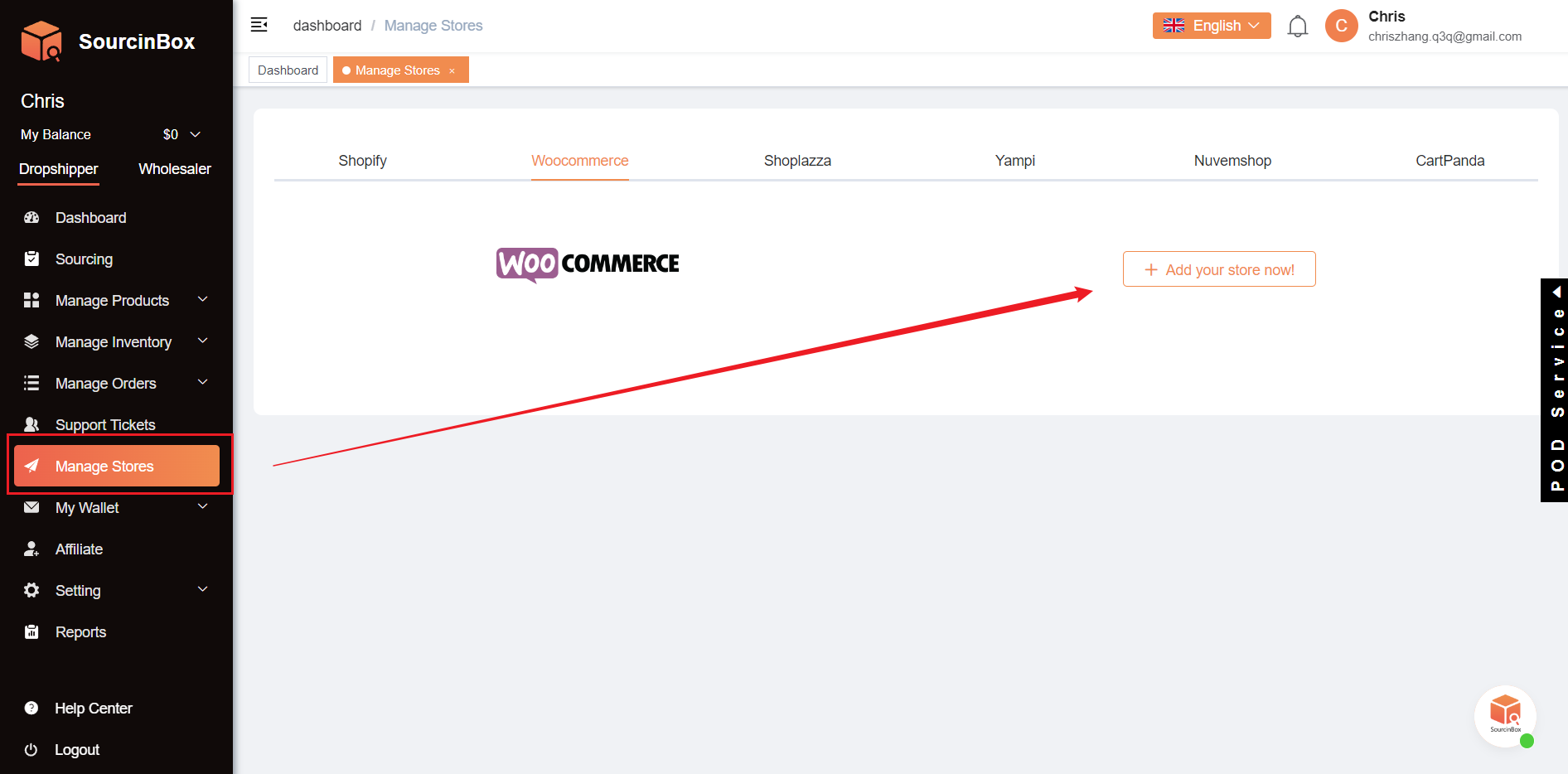
Task: Switch to Dropshipper mode
Action: (58, 169)
